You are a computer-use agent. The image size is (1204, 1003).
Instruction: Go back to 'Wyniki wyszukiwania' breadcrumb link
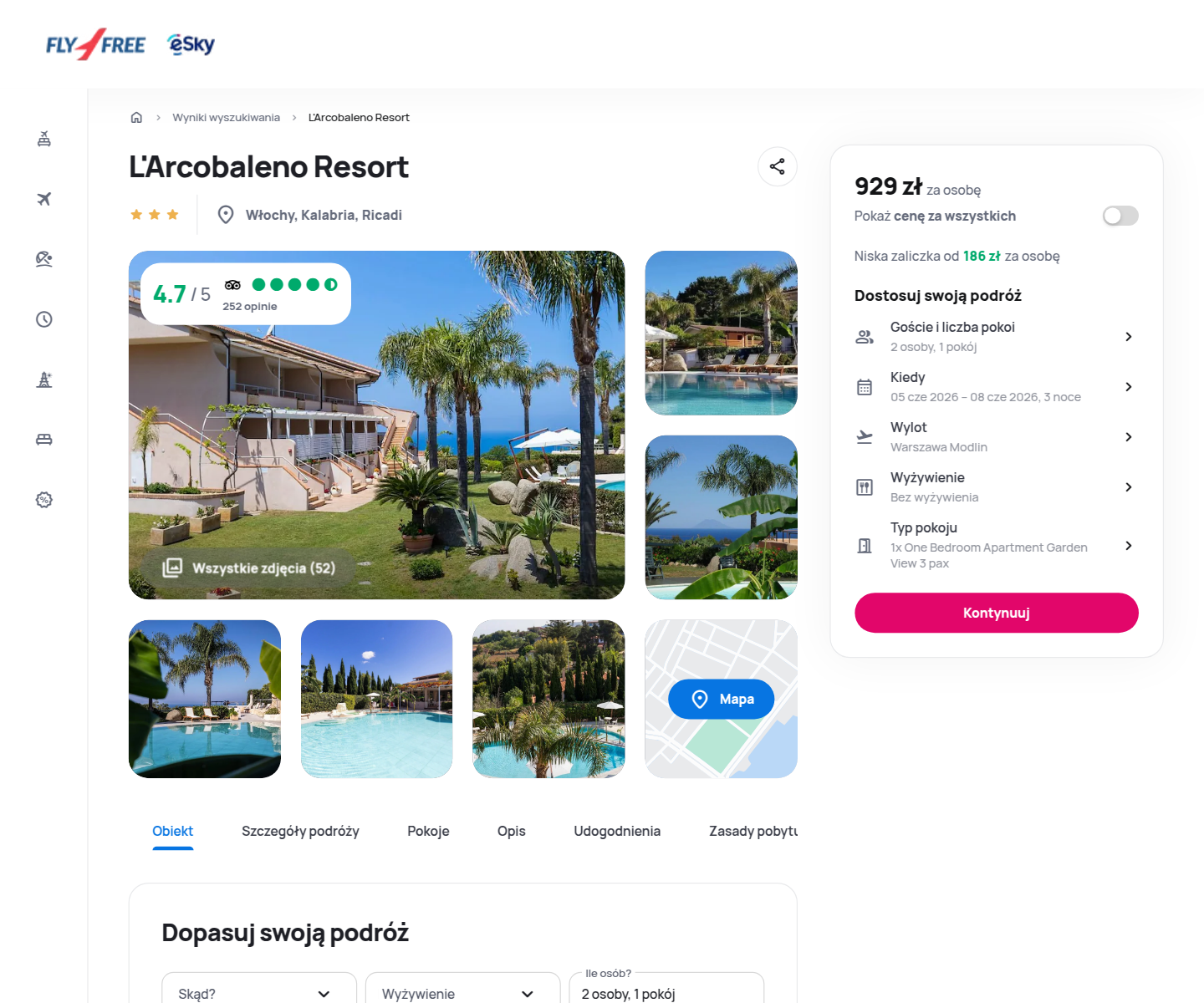tap(226, 118)
